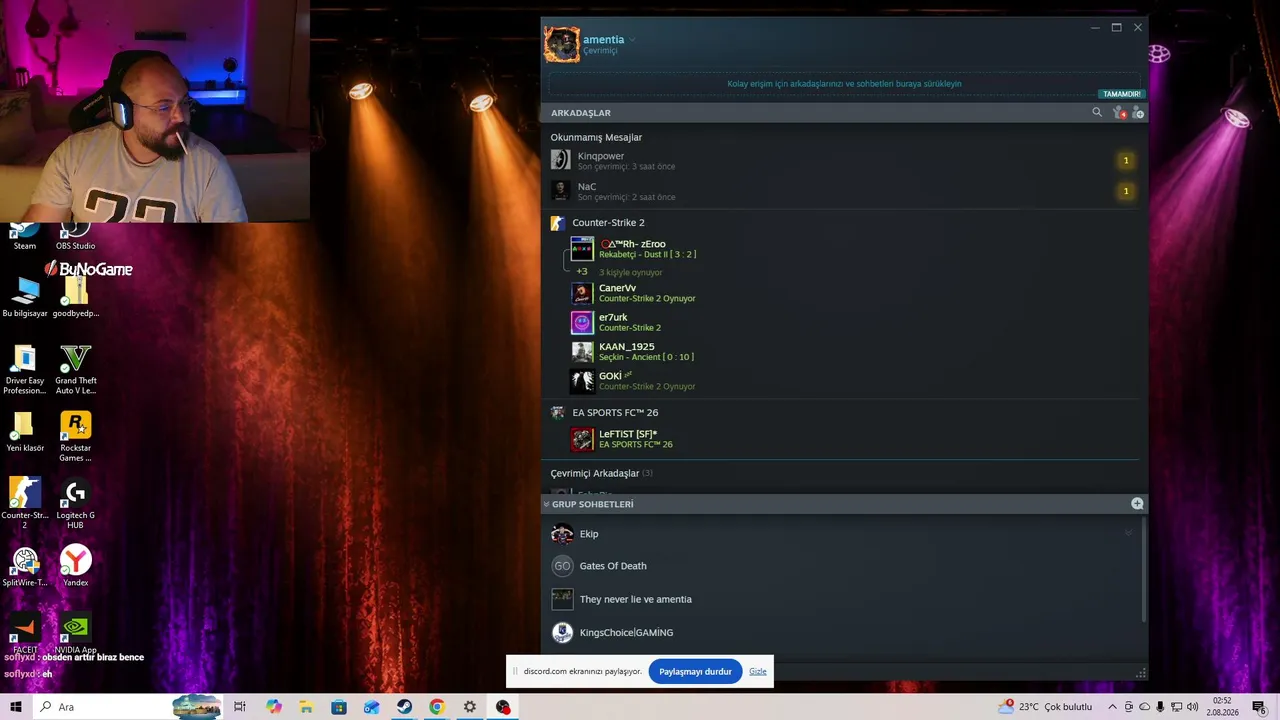Click KAAN_1925's avatar
Image resolution: width=1280 pixels, height=720 pixels.
point(582,352)
